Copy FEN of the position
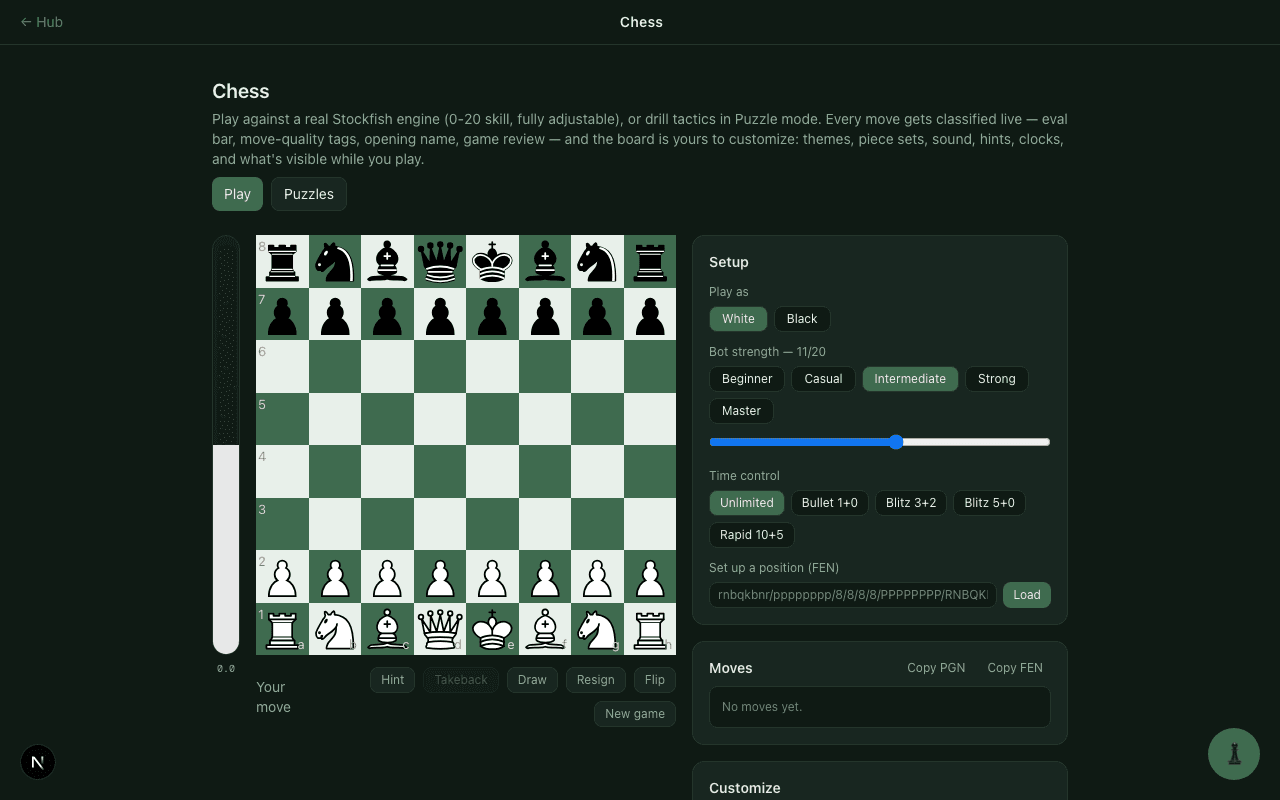Screen dimensions: 1280x800 1015,668
